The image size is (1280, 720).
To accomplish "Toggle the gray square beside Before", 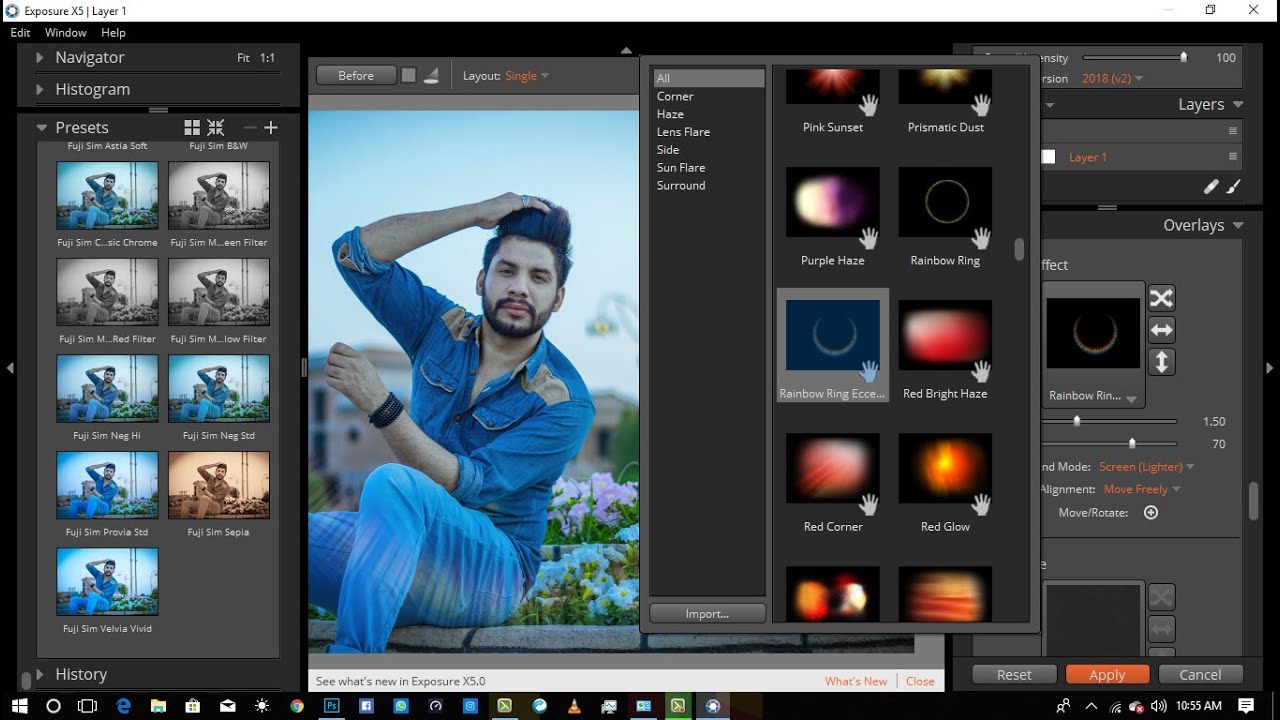I will (x=408, y=75).
